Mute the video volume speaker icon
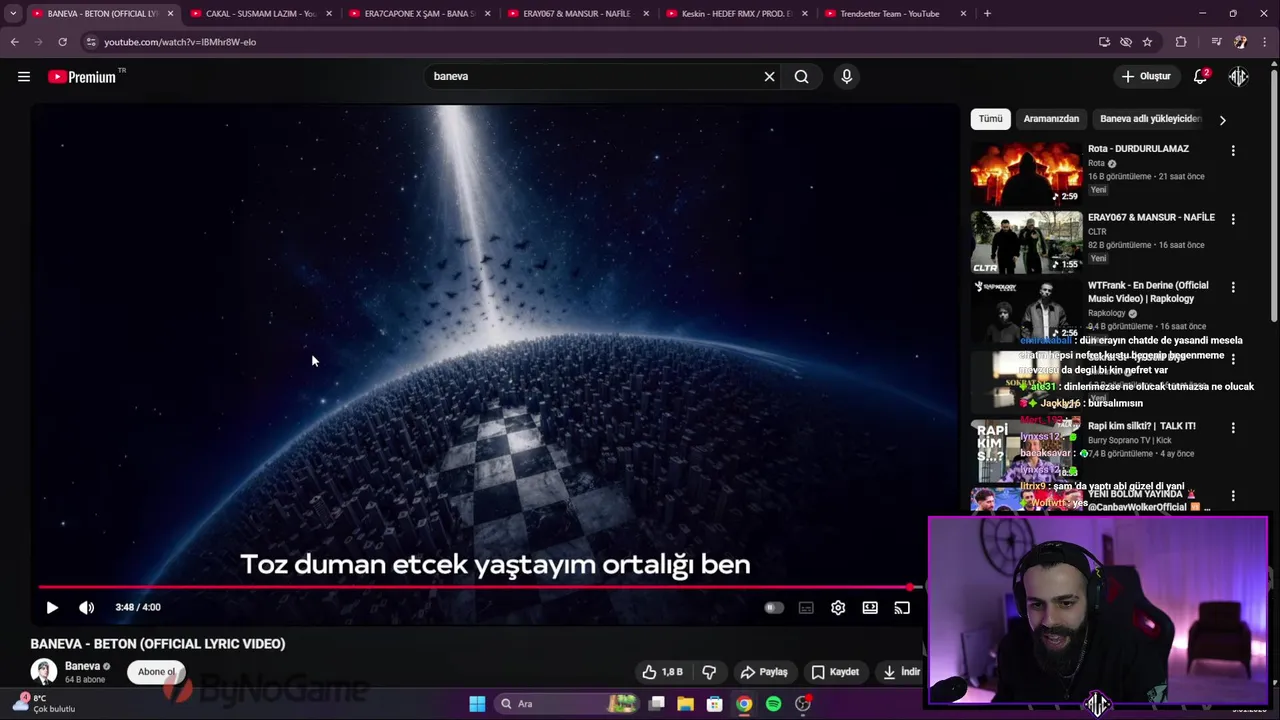Viewport: 1280px width, 720px height. (87, 607)
